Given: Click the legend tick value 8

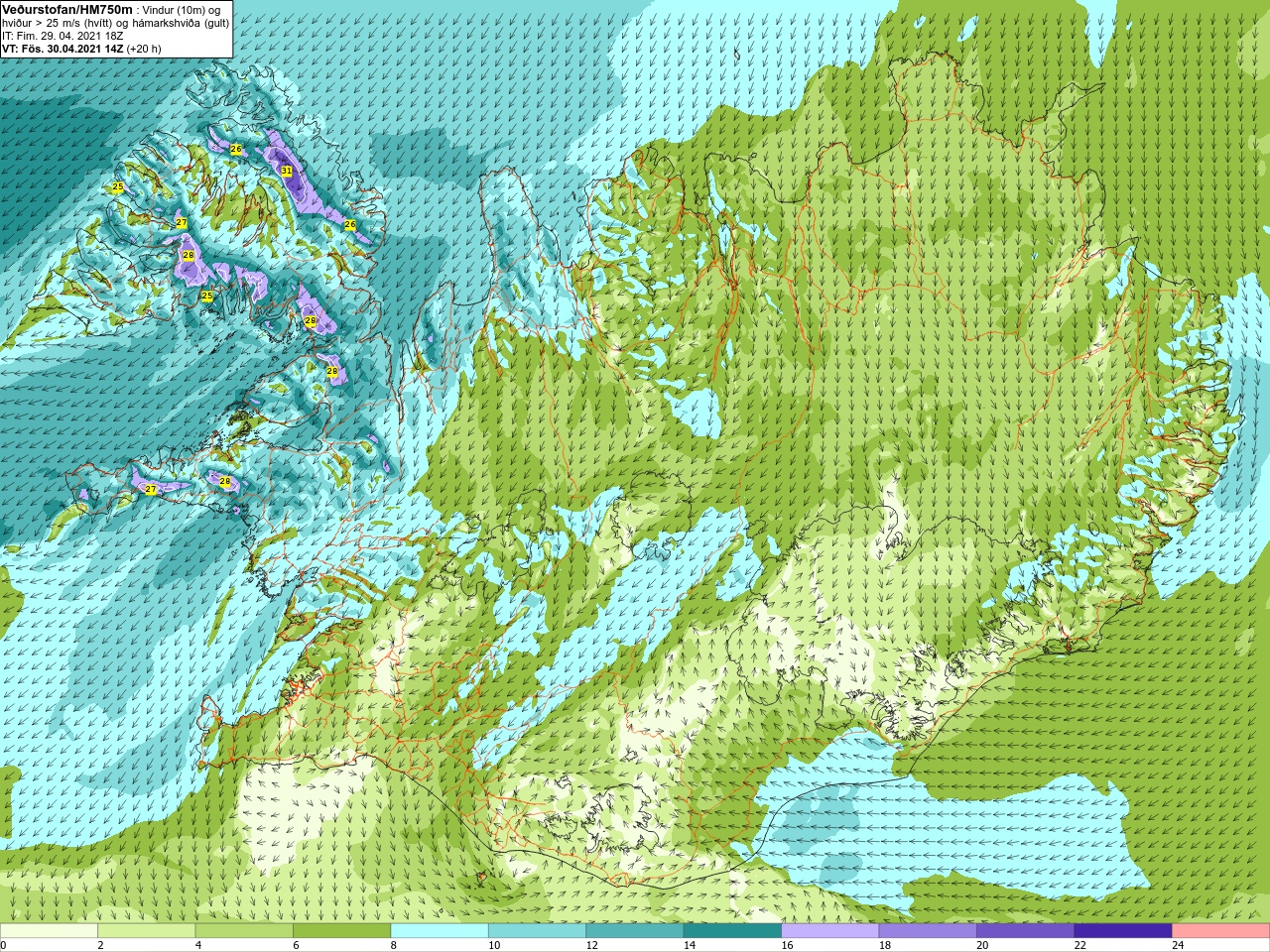Looking at the screenshot, I should tap(394, 946).
